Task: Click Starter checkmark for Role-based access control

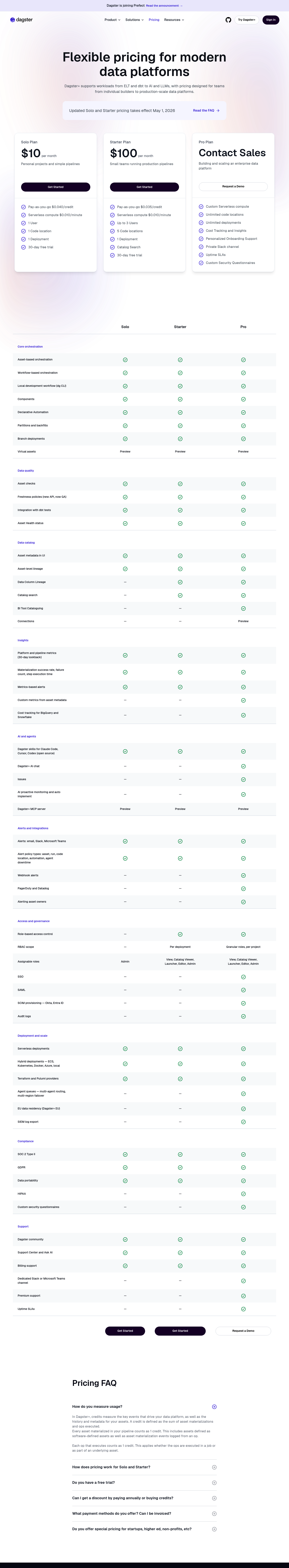Action: [x=180, y=934]
